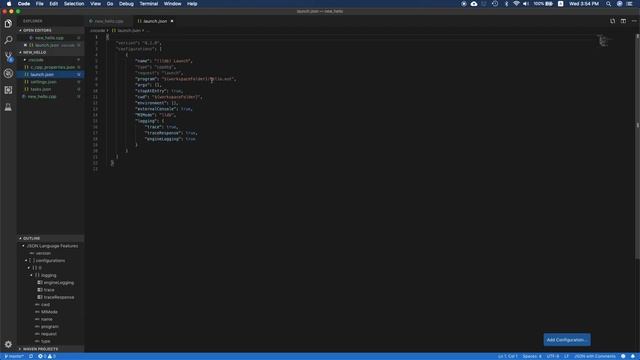Image resolution: width=640 pixels, height=360 pixels.
Task: Split the editor to the right
Action: pos(623,21)
